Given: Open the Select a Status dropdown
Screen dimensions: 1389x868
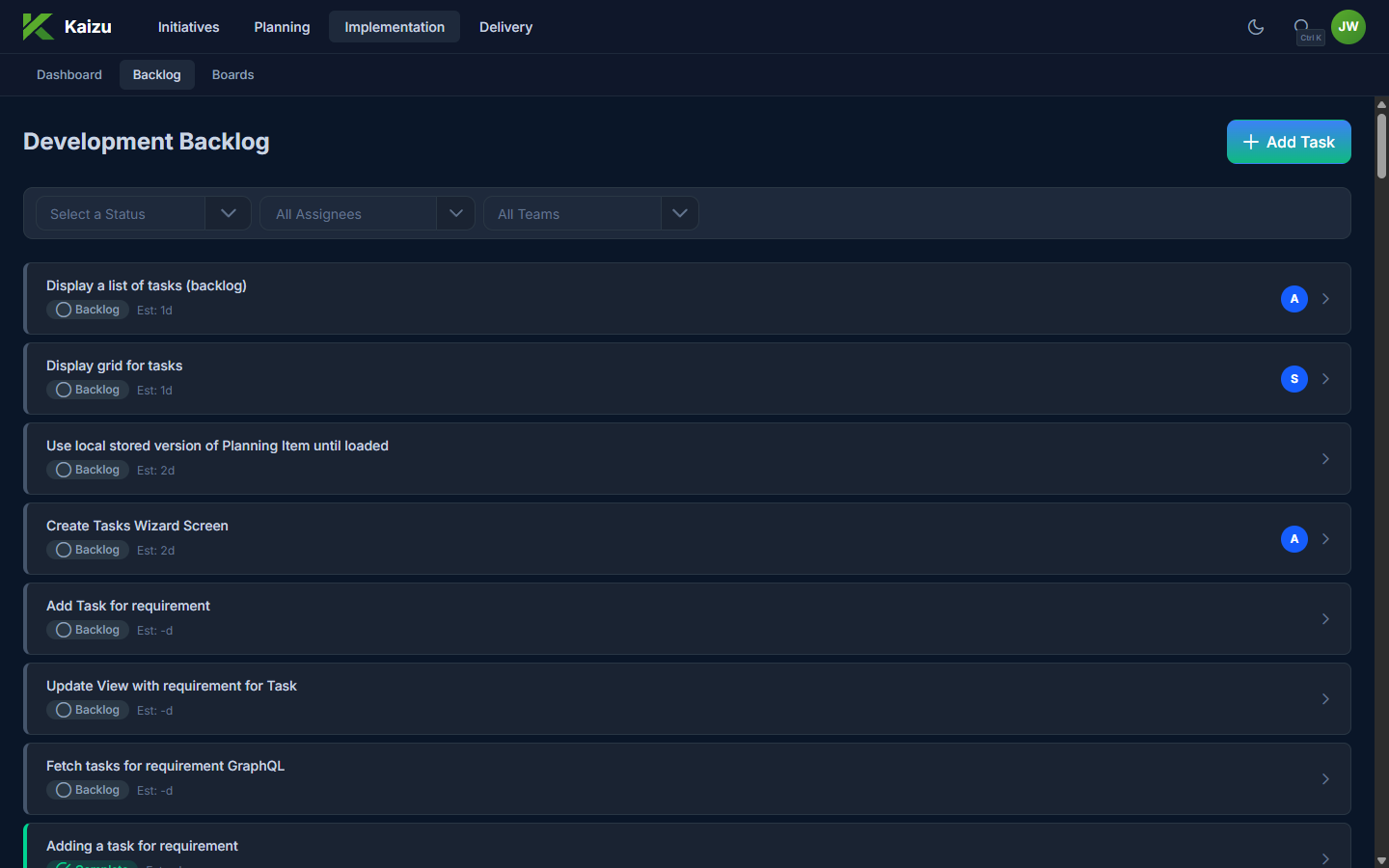Looking at the screenshot, I should 143,213.
